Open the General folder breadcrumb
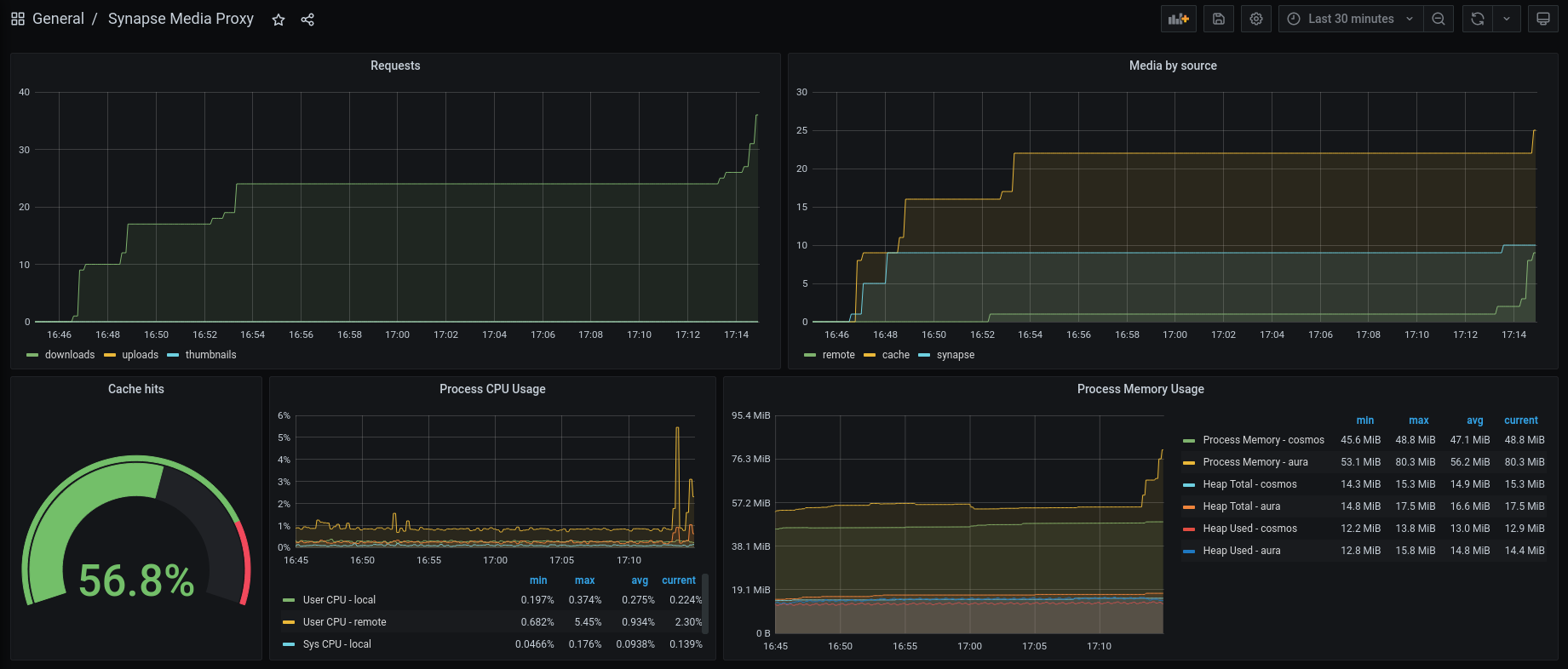Image resolution: width=1568 pixels, height=669 pixels. click(x=58, y=19)
